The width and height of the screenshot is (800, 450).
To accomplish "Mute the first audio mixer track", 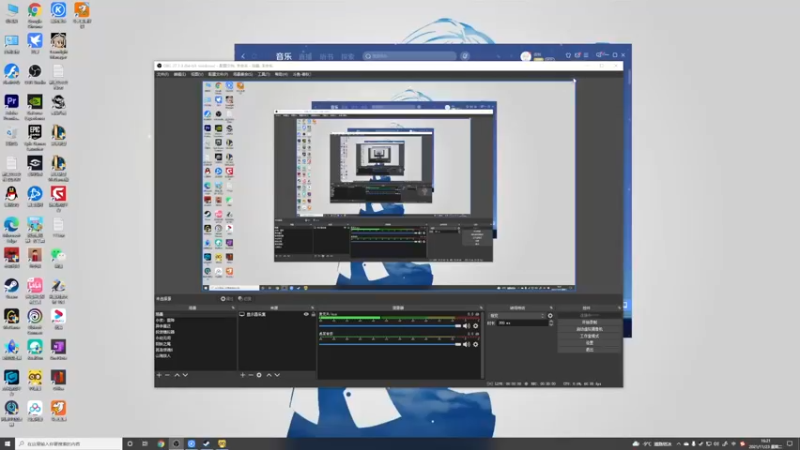I will [x=466, y=326].
